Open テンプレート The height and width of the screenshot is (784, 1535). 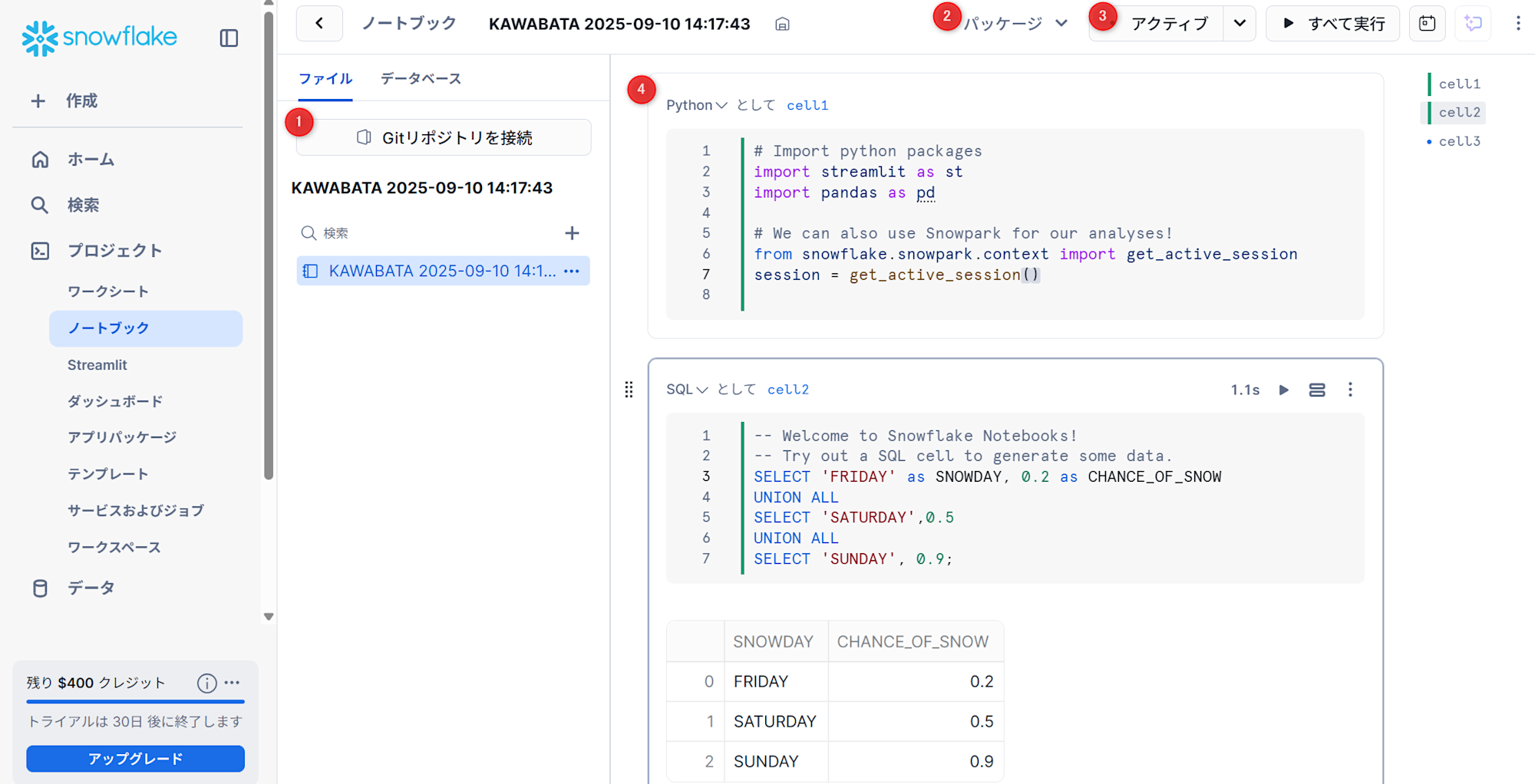click(108, 474)
